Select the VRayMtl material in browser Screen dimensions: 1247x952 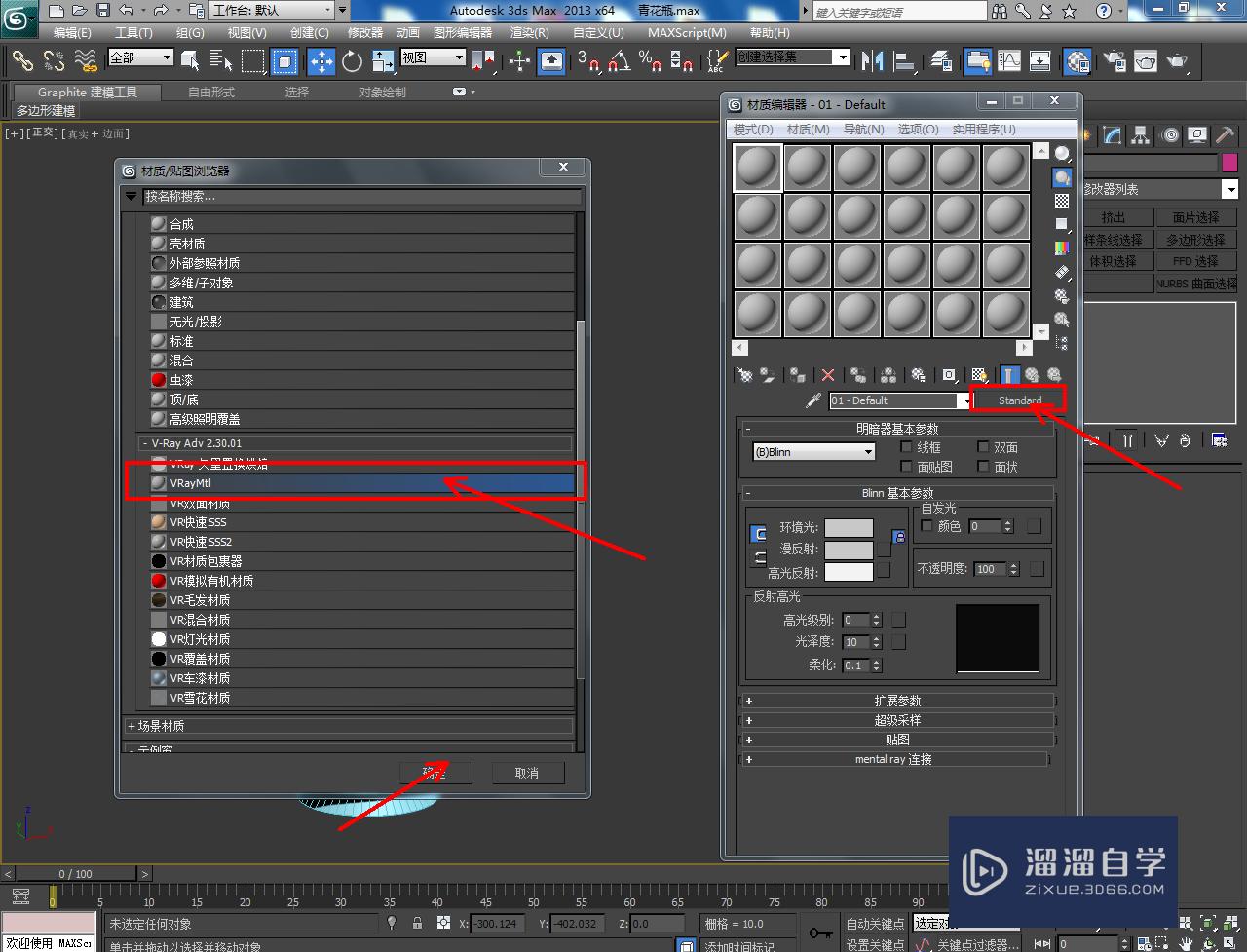tap(361, 483)
